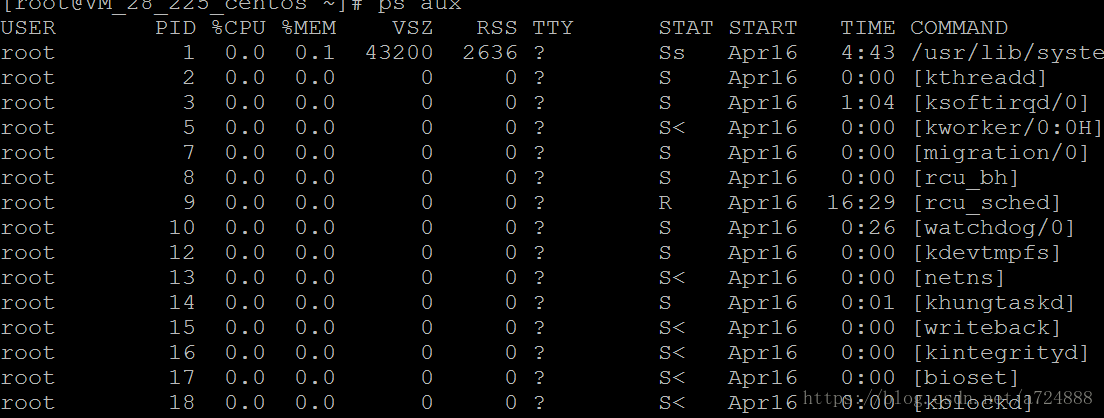Click the [kintegrityd] process name
This screenshot has width=1104, height=418.
tap(1001, 353)
